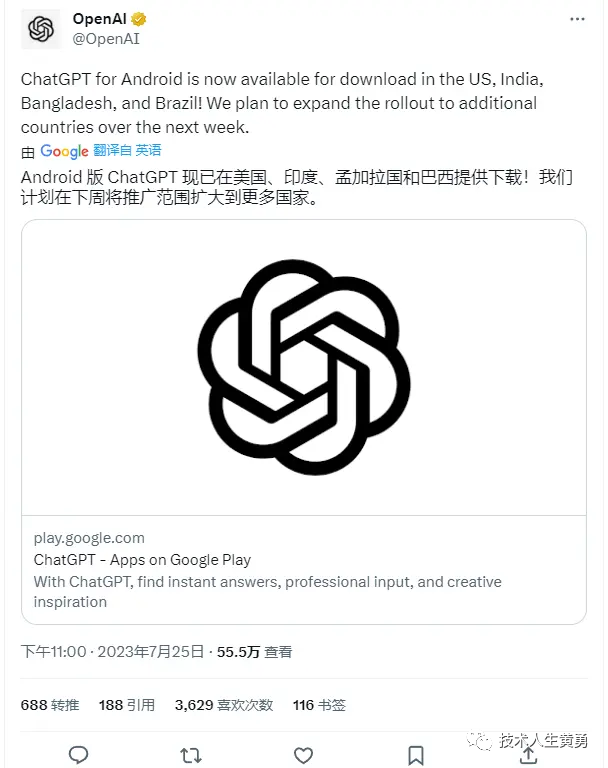Click the retweet arrows icon

click(190, 755)
